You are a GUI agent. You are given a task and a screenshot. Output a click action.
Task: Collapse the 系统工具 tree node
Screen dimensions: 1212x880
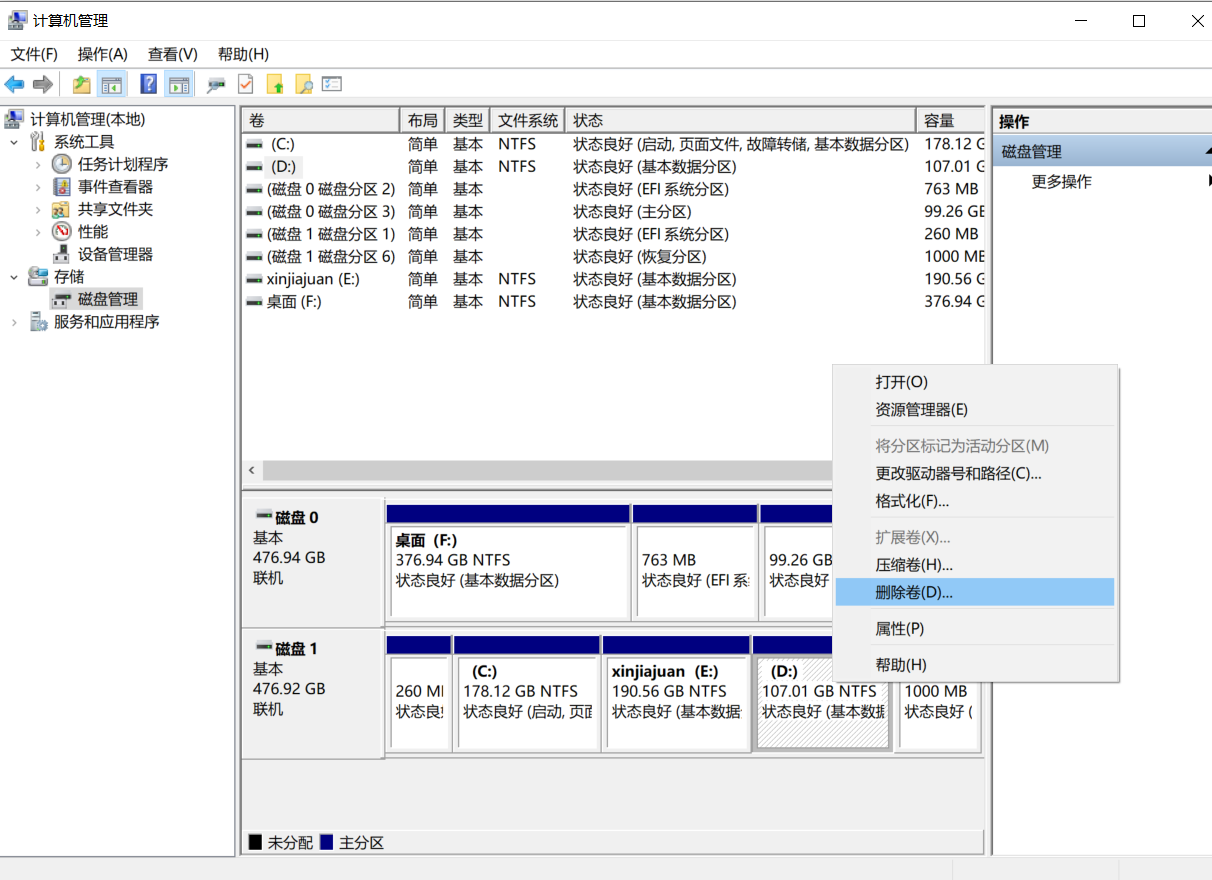tap(14, 142)
